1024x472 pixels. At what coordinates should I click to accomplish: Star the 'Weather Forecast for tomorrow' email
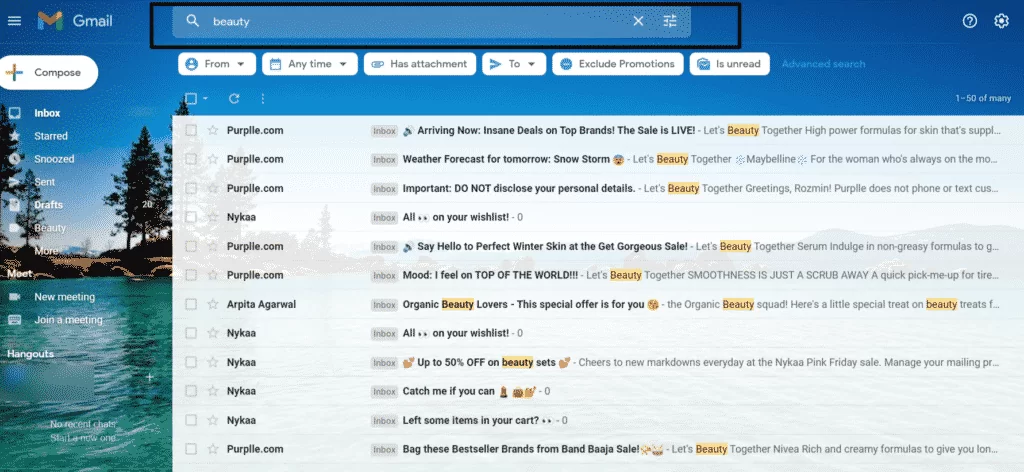point(213,159)
